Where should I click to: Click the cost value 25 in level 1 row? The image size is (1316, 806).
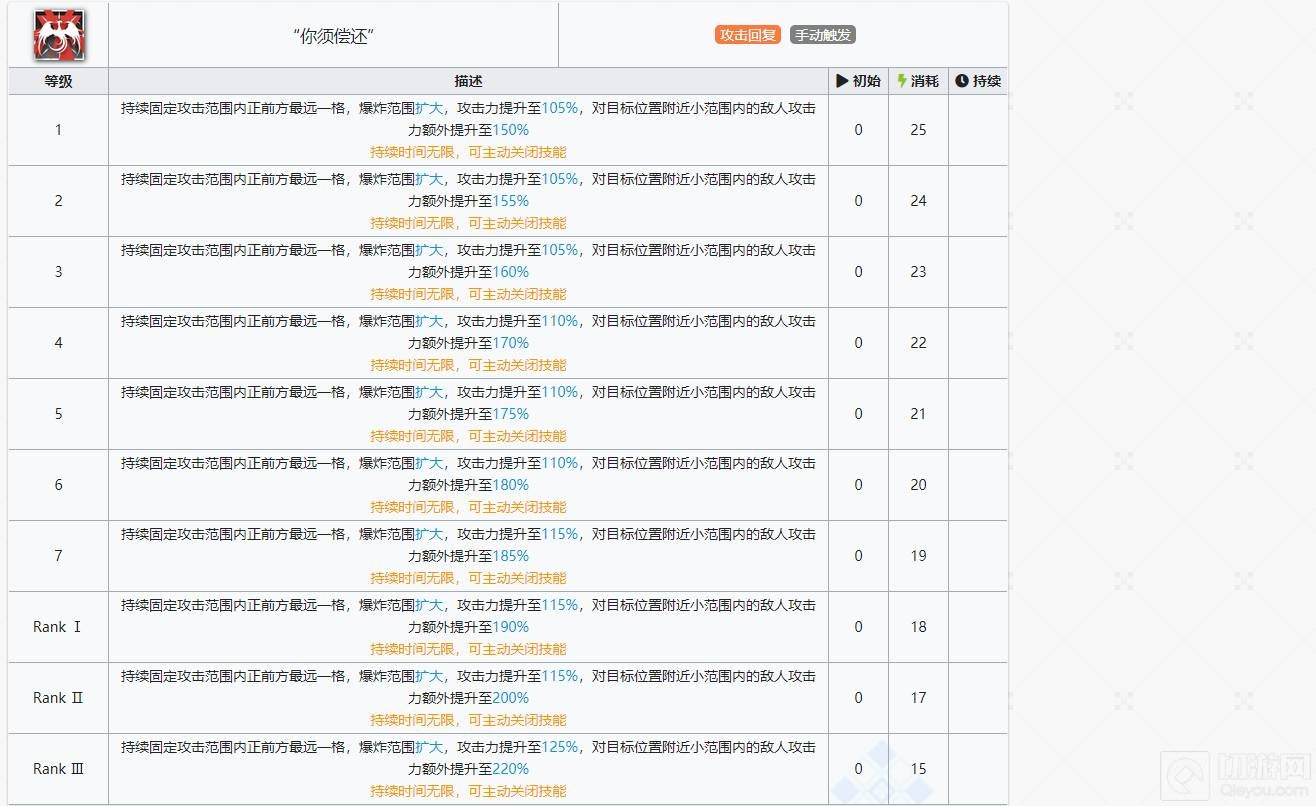pos(918,130)
